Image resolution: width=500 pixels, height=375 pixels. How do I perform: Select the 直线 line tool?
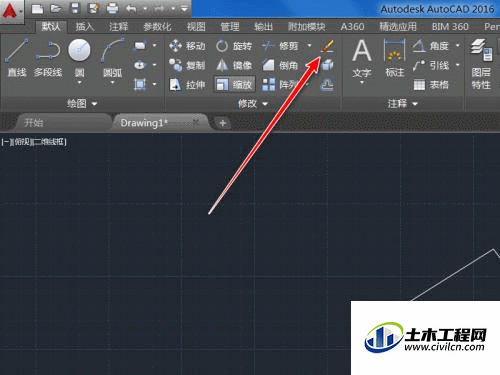tap(17, 57)
